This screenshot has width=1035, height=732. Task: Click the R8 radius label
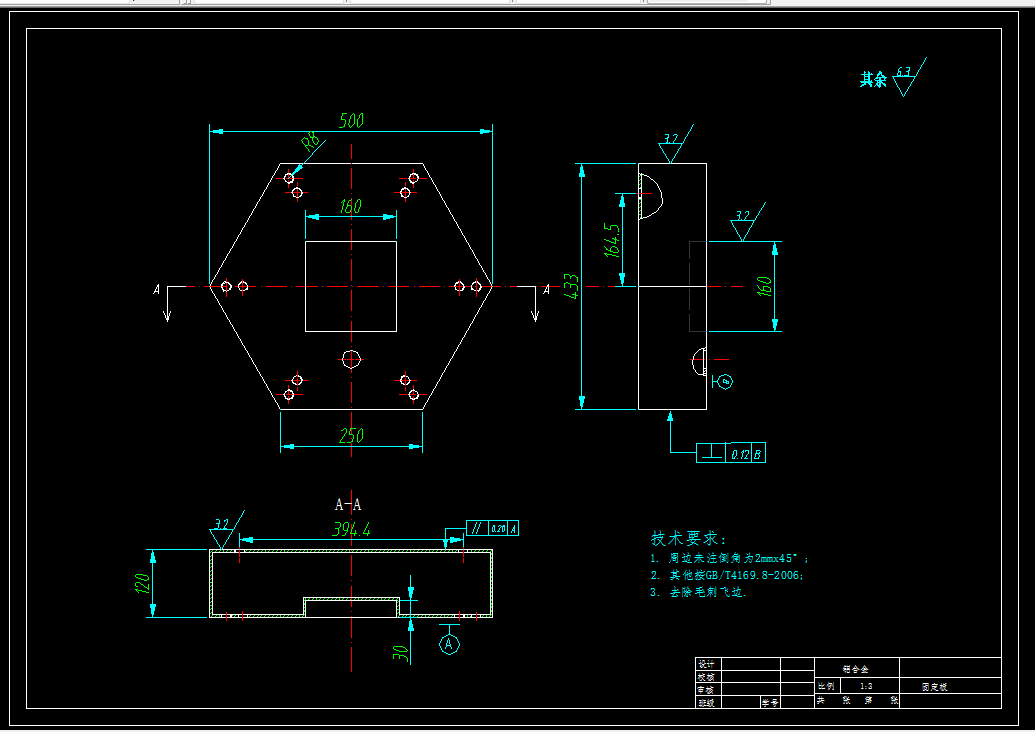(x=310, y=141)
